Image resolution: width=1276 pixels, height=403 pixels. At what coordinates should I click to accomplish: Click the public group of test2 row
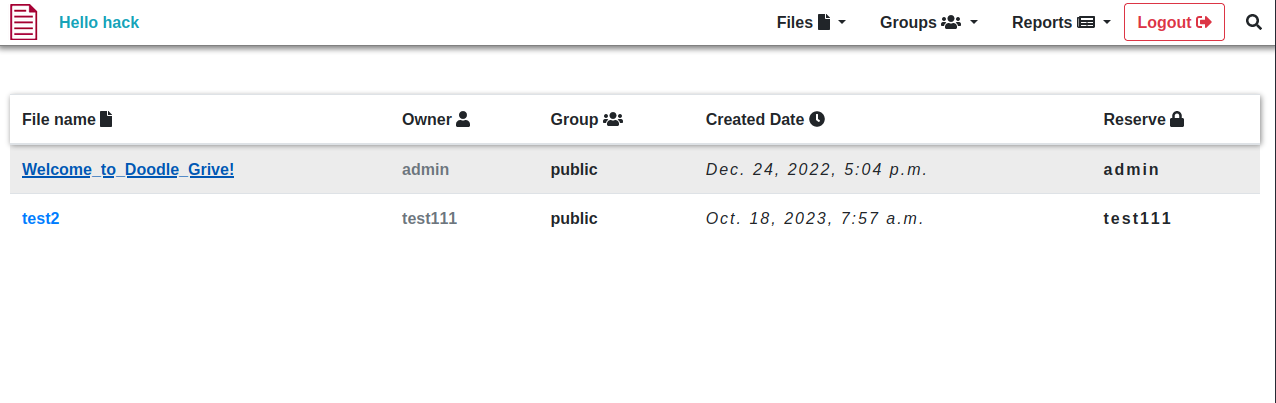point(574,218)
